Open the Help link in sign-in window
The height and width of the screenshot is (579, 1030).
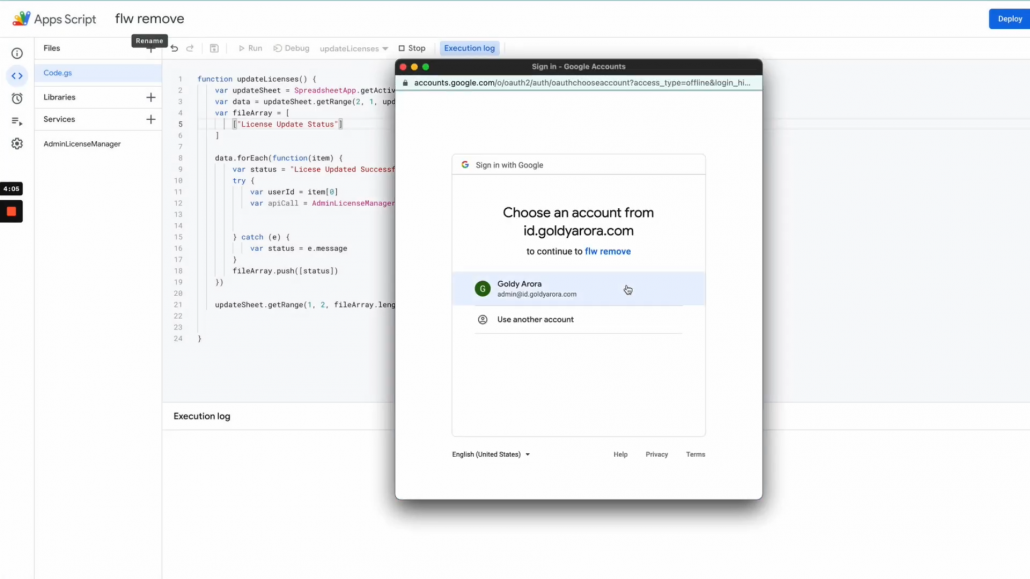tap(620, 455)
